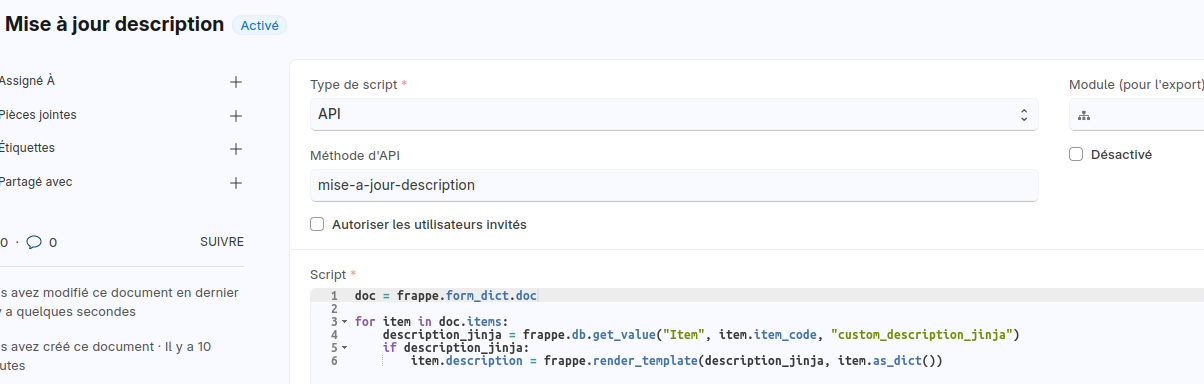Click the Partagé avec label
This screenshot has width=1204, height=384.
pos(36,182)
